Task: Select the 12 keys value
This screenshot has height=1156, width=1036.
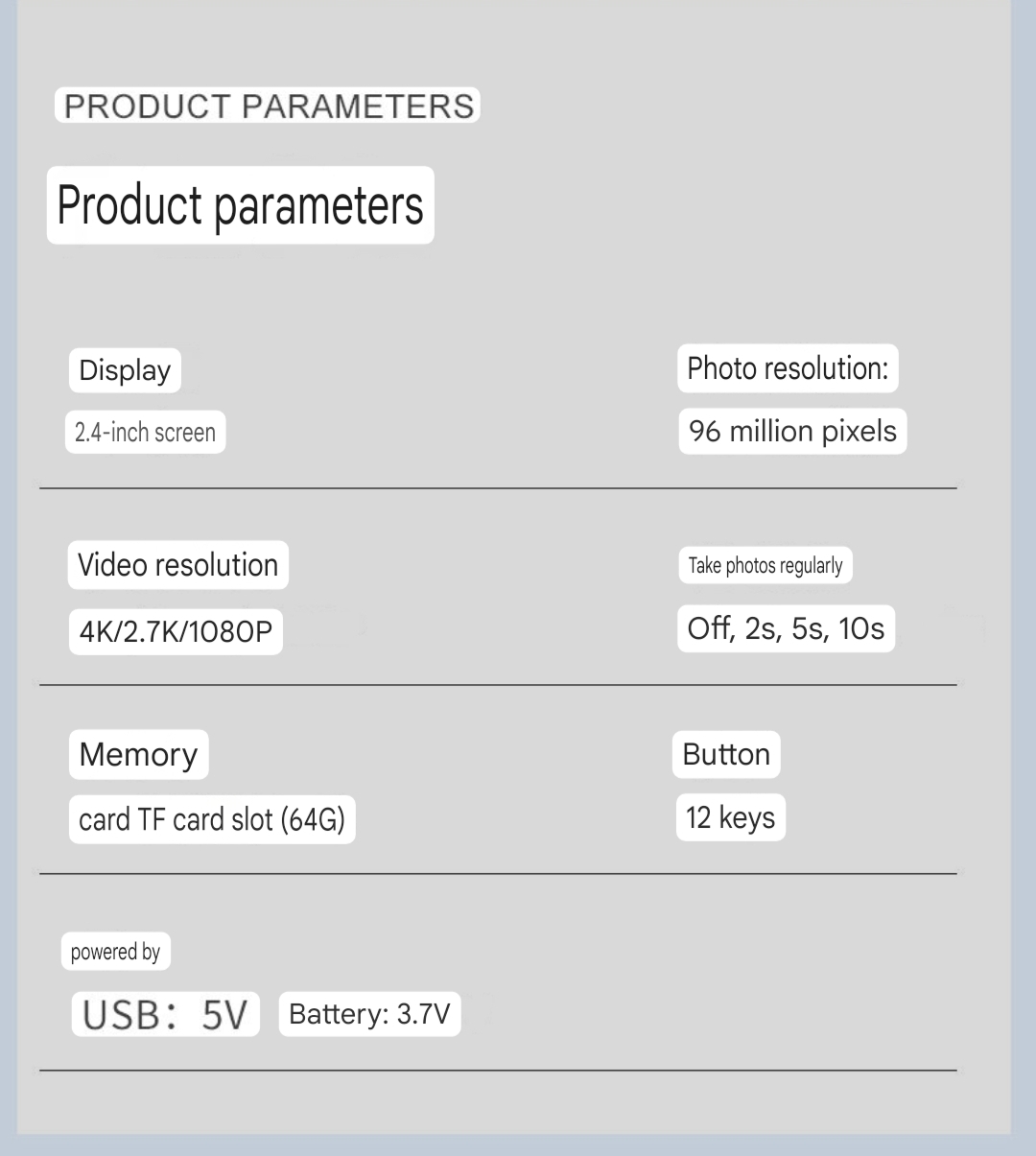Action: (x=731, y=817)
